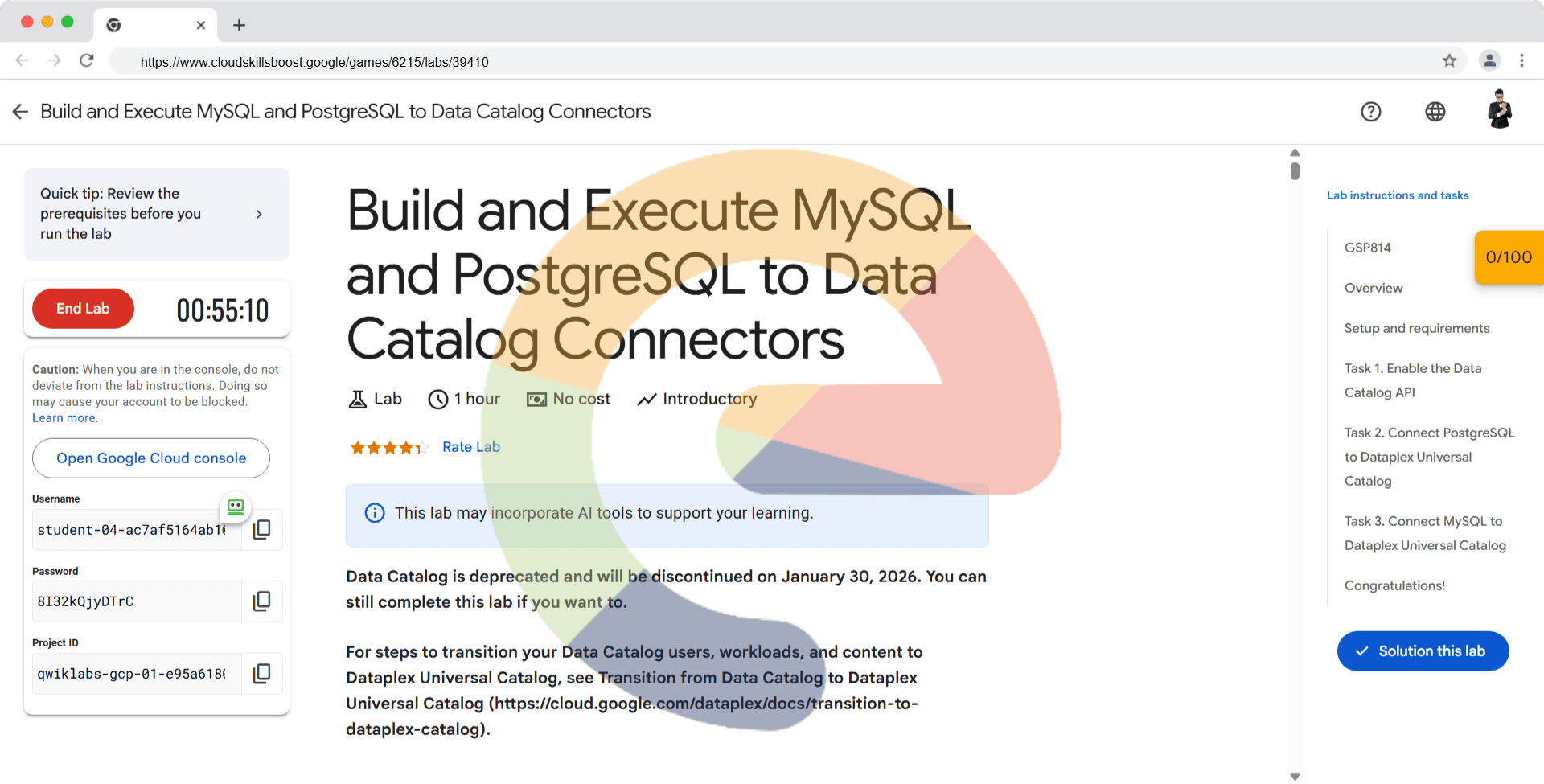1544x784 pixels.
Task: Copy the username with copy icon
Action: click(x=261, y=530)
